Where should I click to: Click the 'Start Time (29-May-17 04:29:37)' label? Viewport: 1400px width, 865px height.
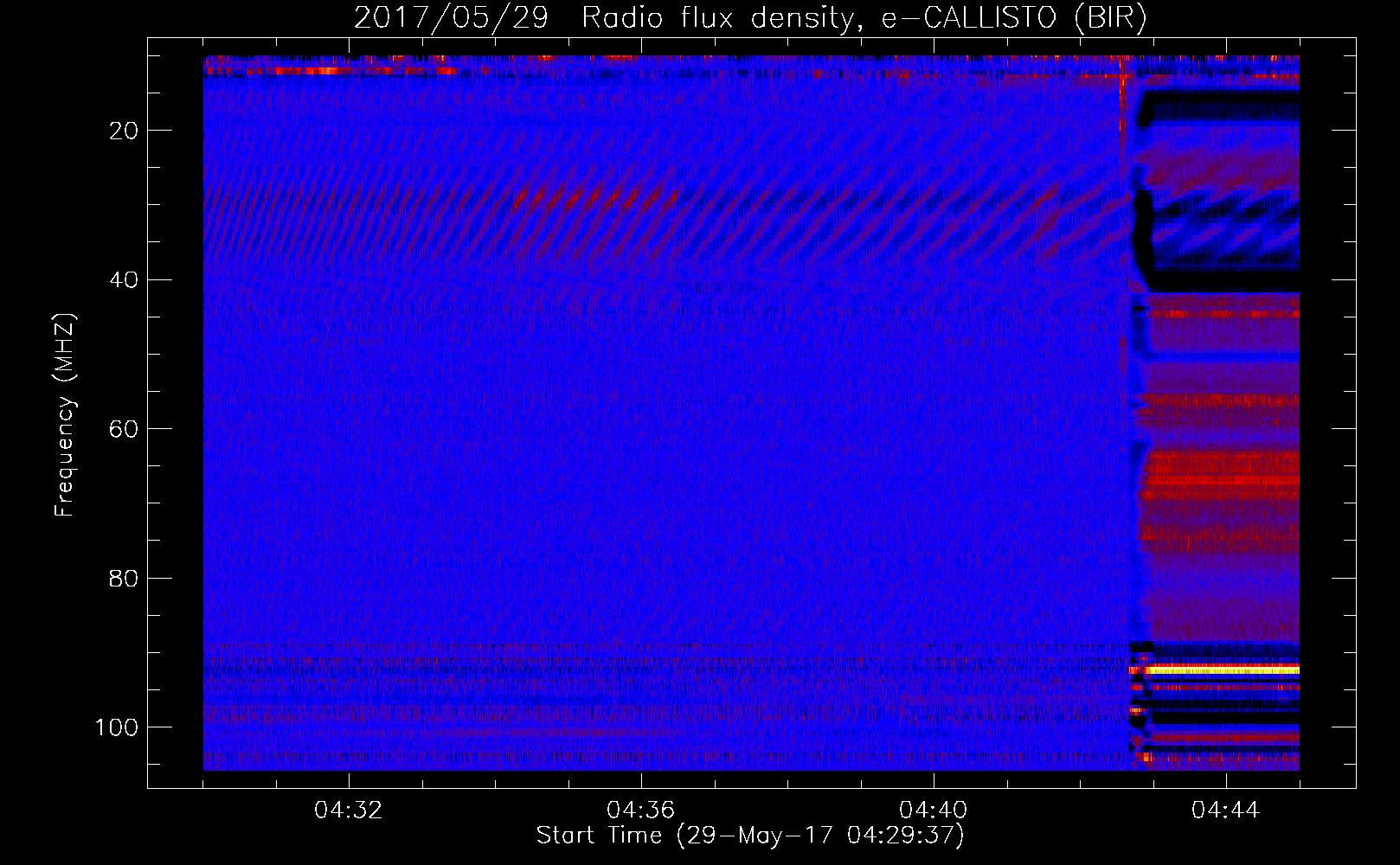(x=750, y=836)
